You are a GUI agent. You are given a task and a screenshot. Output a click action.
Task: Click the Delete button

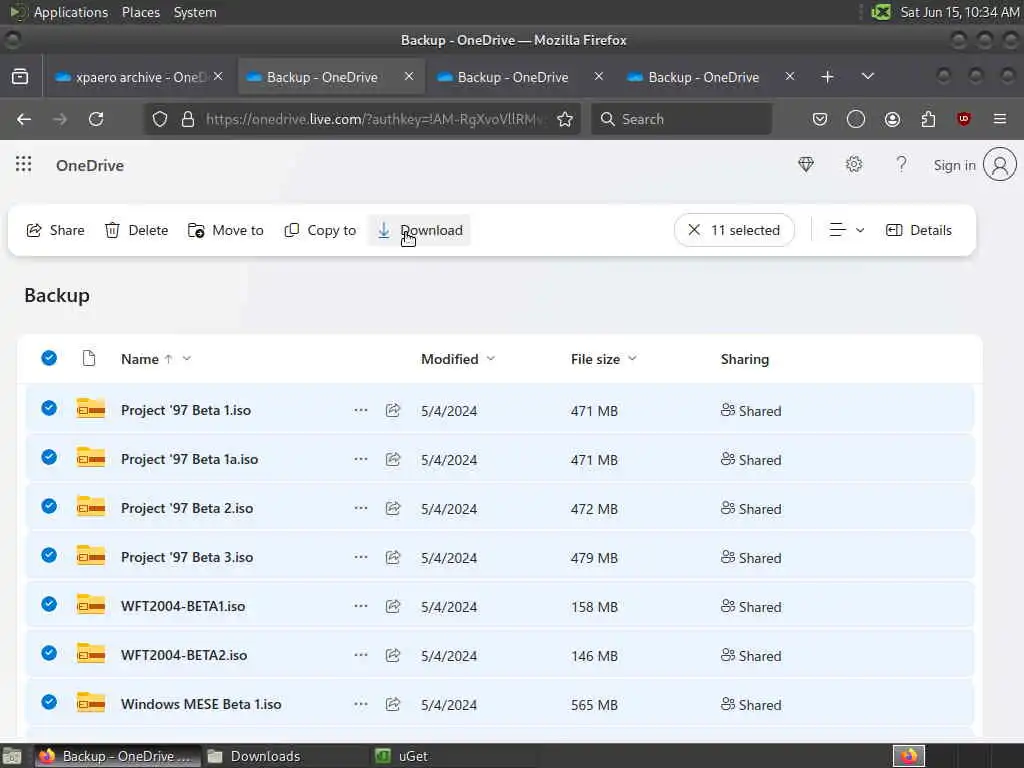(136, 230)
